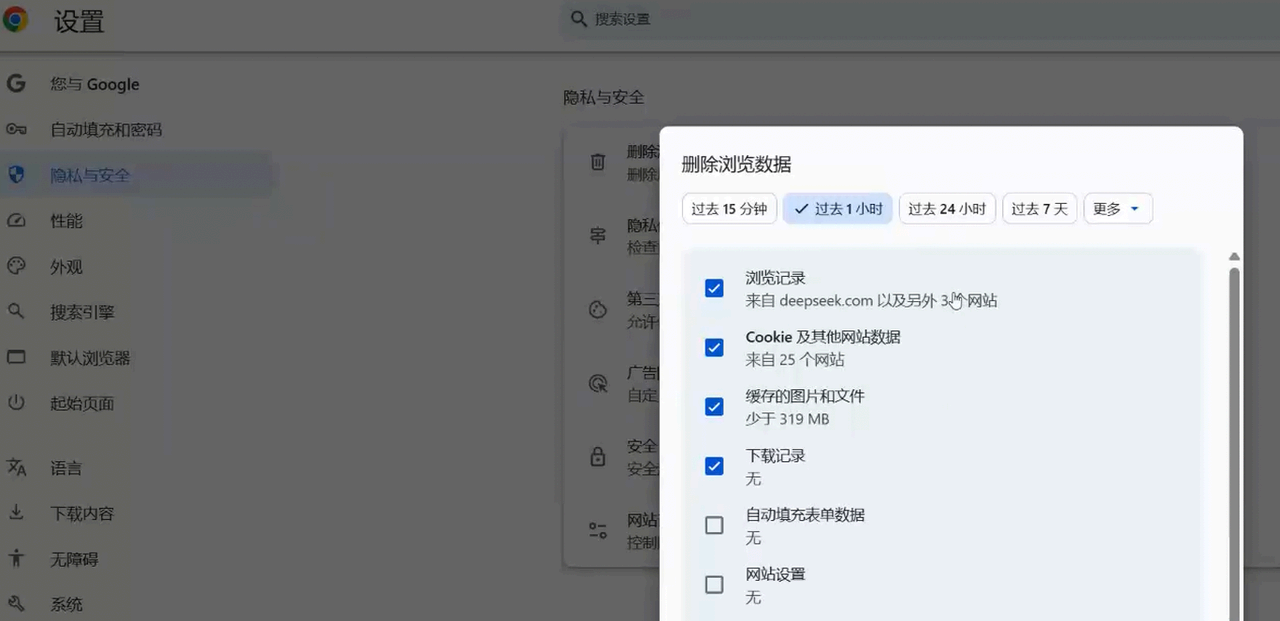The height and width of the screenshot is (621, 1280).
Task: Click the trash can icon in privacy list
Action: click(x=598, y=161)
